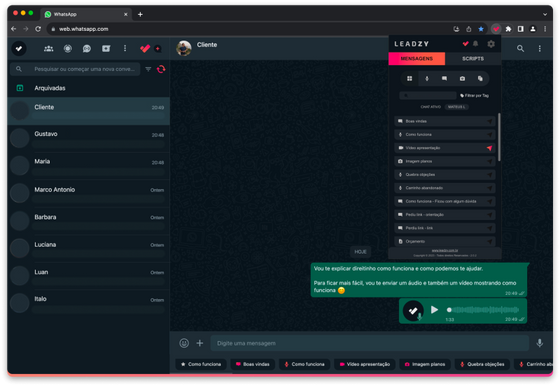560x386 pixels.
Task: Open a new browser tab
Action: coord(140,14)
